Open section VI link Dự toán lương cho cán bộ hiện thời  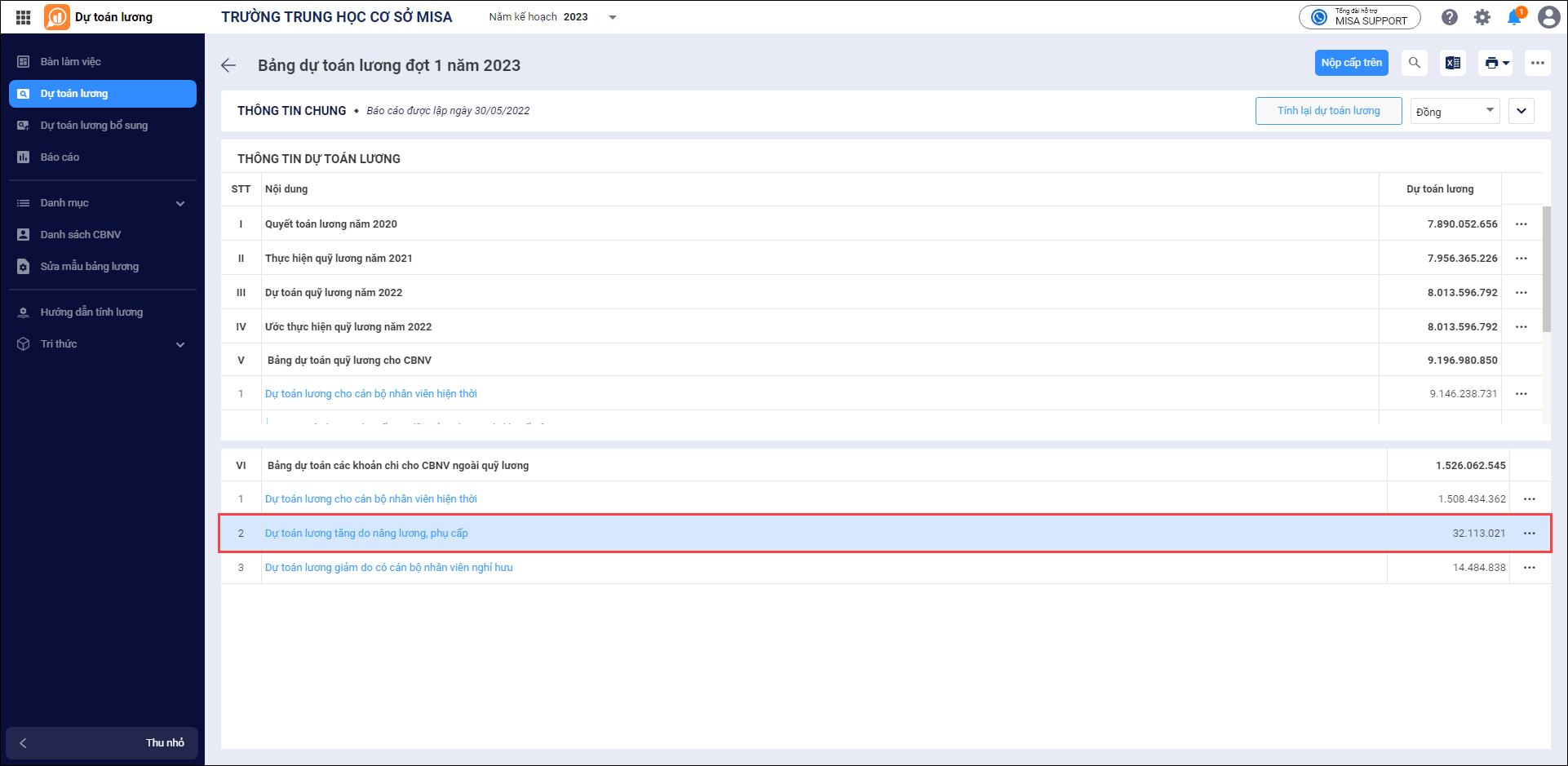371,499
